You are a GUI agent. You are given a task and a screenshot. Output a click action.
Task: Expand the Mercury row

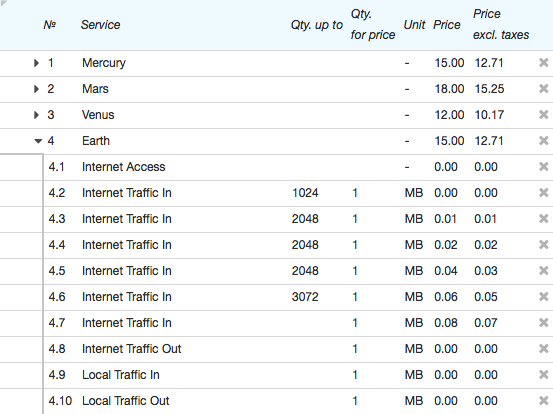[x=36, y=63]
